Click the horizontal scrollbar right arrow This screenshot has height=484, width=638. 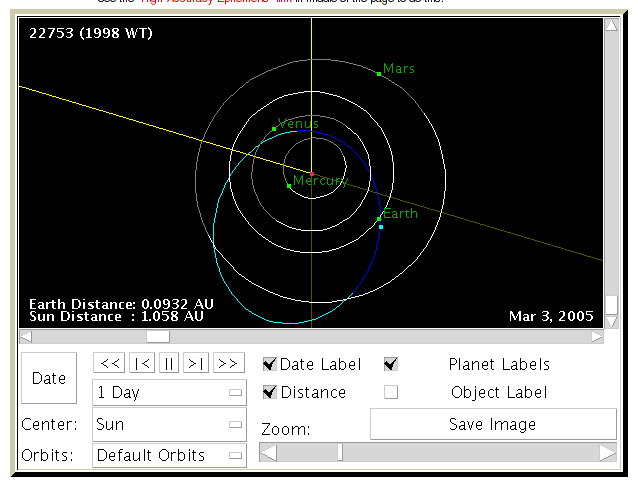click(597, 337)
